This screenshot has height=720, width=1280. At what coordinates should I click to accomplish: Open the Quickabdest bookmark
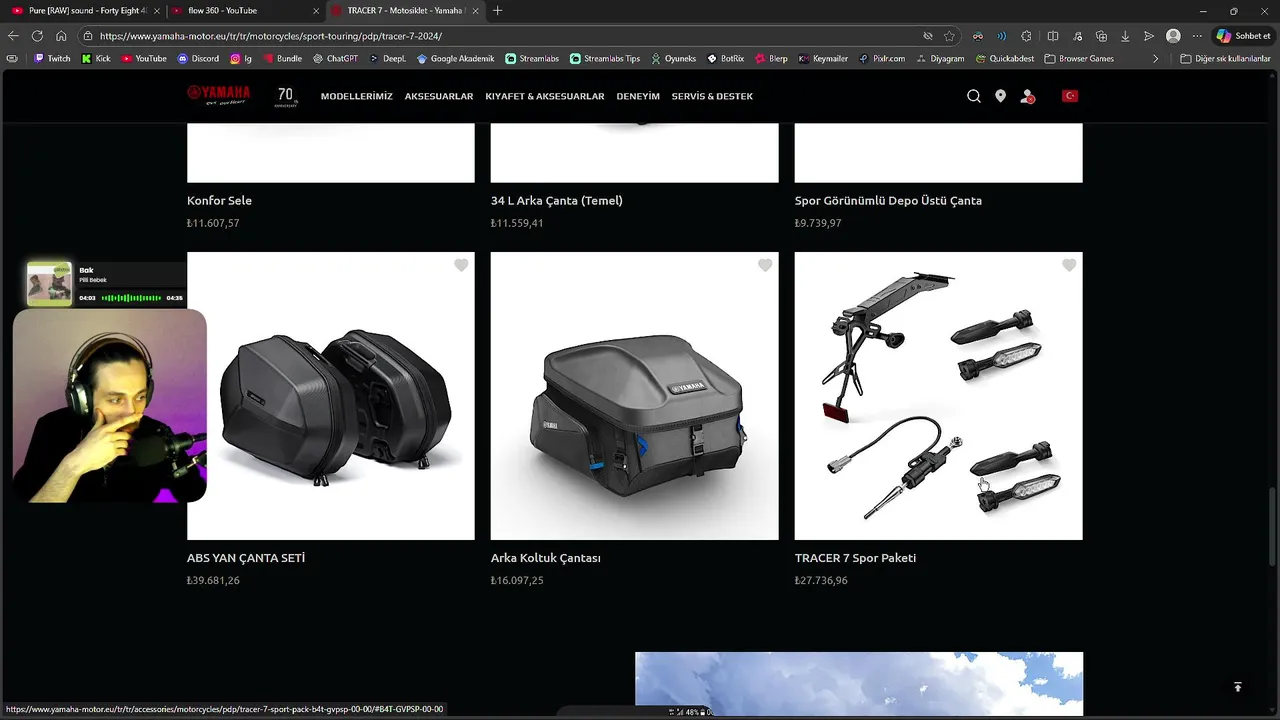[x=1003, y=59]
